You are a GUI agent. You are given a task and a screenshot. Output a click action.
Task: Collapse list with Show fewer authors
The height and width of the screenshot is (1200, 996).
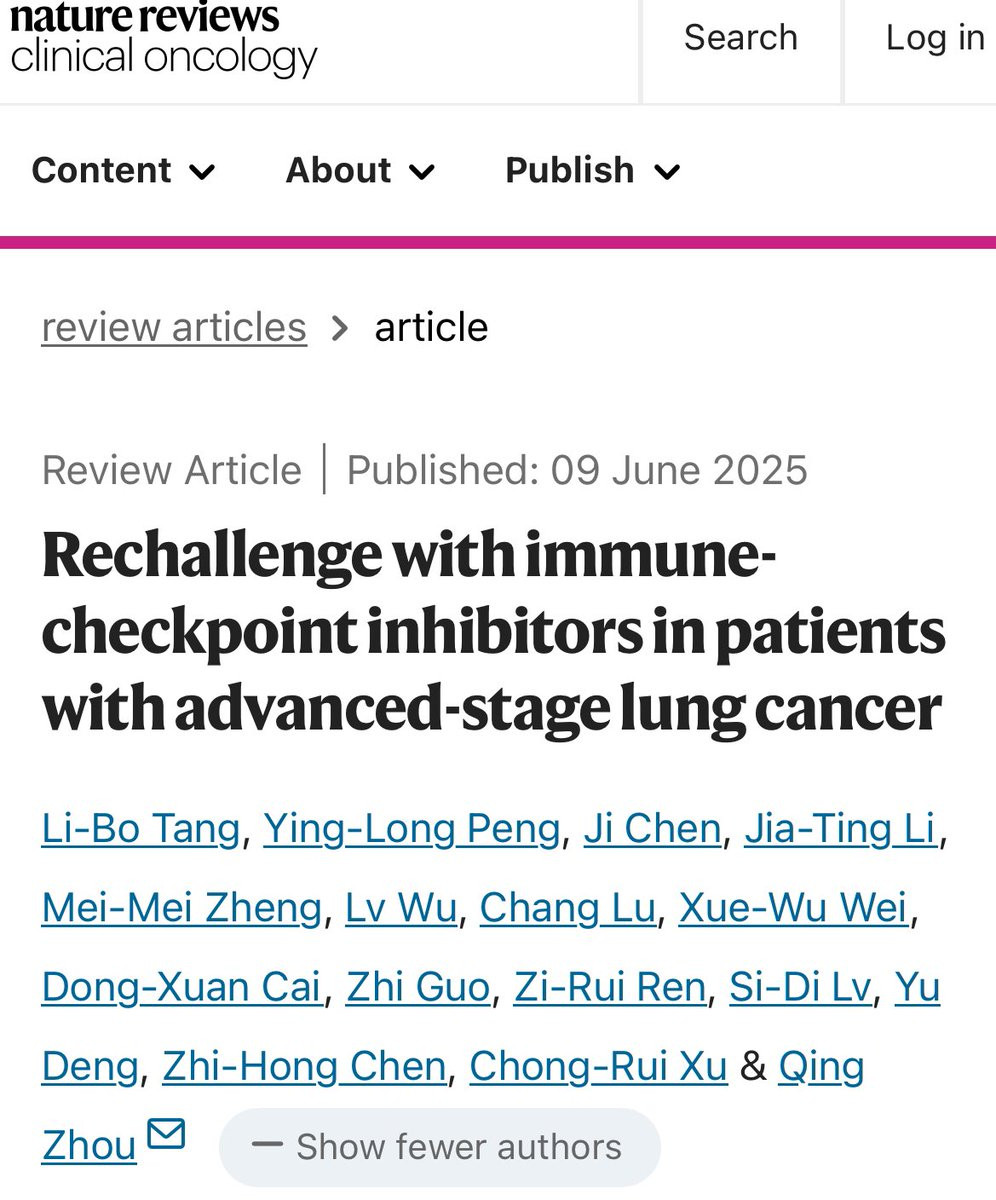click(x=440, y=1147)
